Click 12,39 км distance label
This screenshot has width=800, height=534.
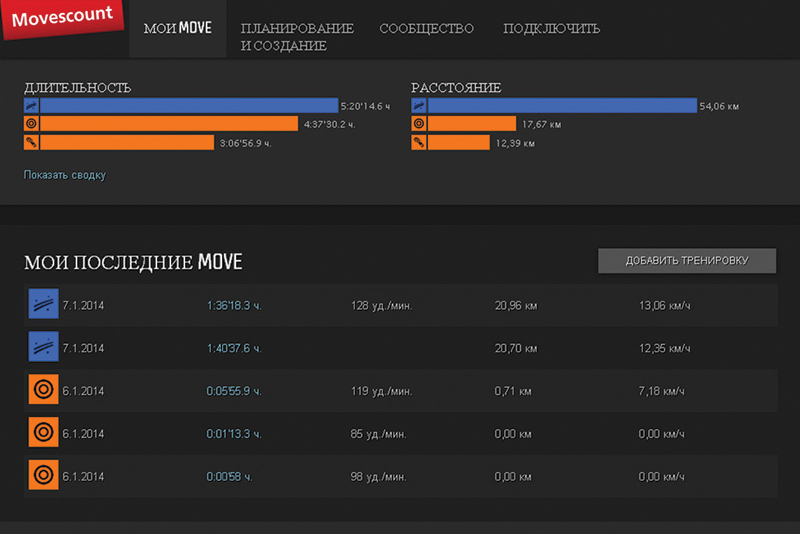tap(515, 143)
